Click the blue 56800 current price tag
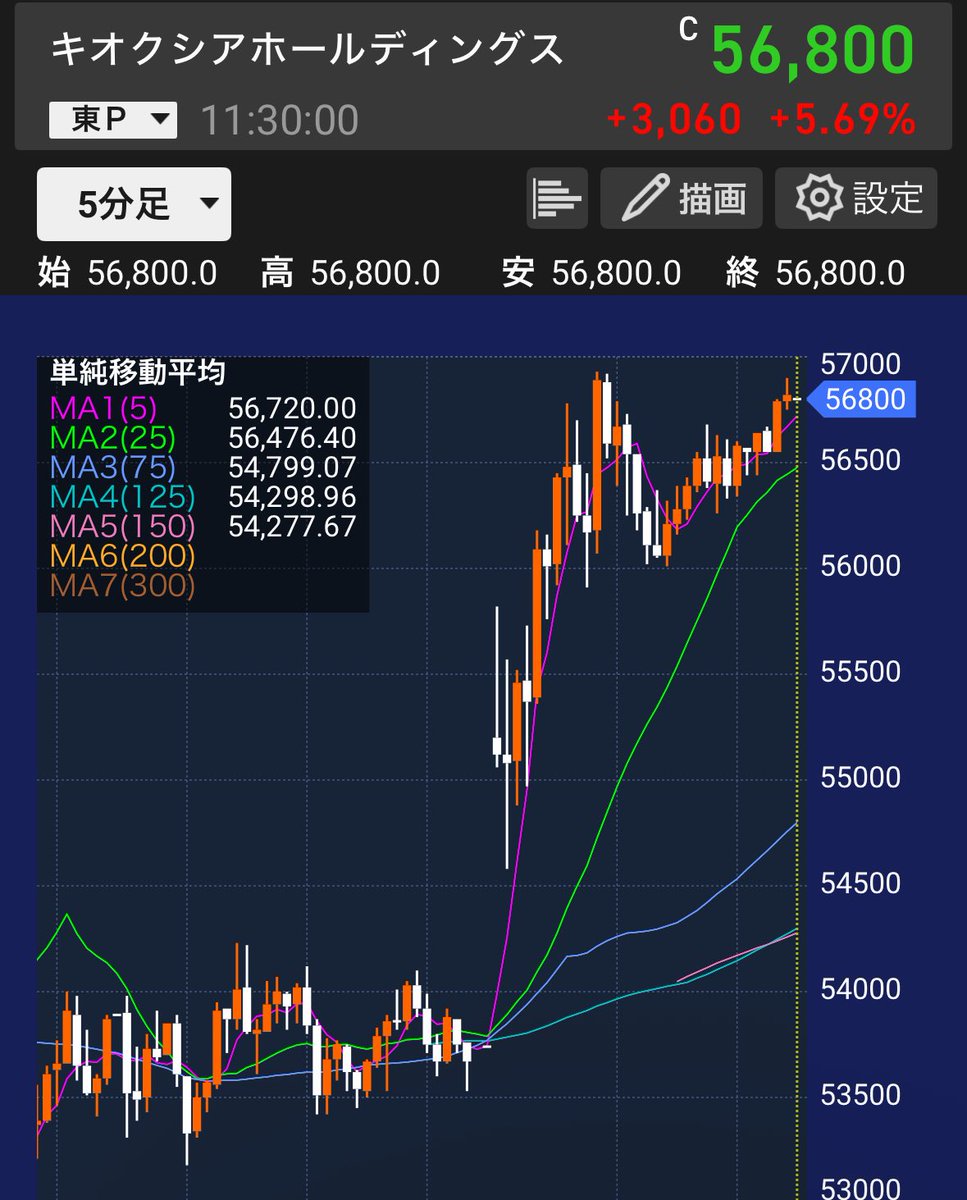Viewport: 967px width, 1200px height. 860,399
